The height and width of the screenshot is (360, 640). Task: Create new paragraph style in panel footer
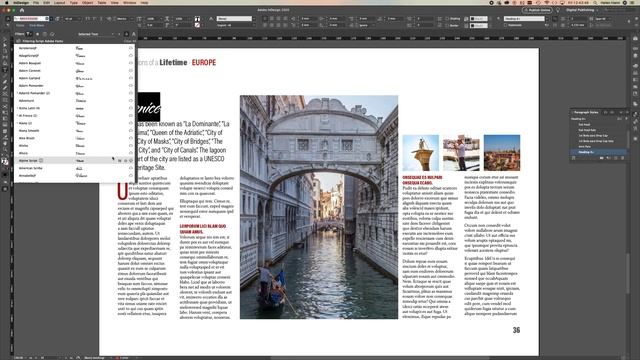pyautogui.click(x=616, y=158)
